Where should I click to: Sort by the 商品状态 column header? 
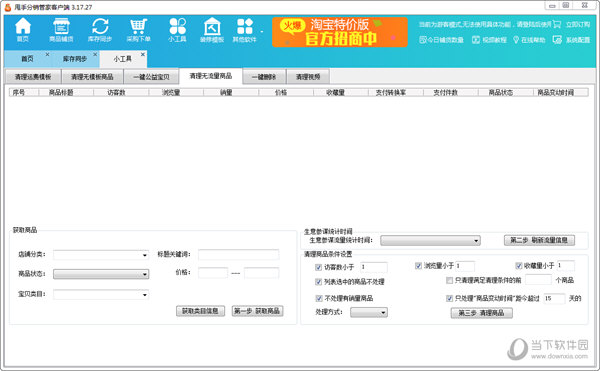point(505,92)
